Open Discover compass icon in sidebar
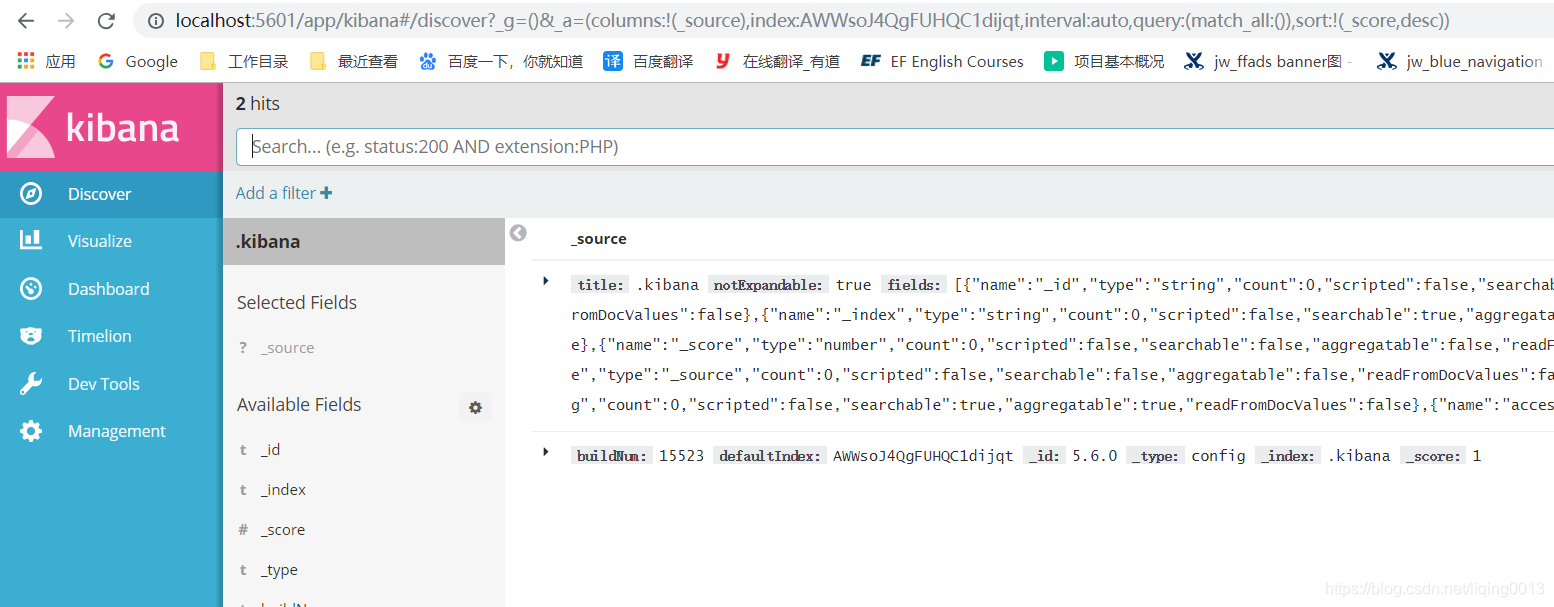Image resolution: width=1554 pixels, height=607 pixels. [x=31, y=194]
